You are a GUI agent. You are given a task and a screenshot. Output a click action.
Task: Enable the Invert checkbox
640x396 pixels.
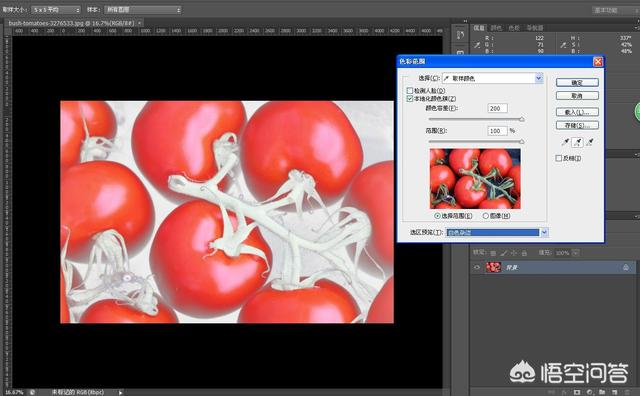tap(558, 158)
